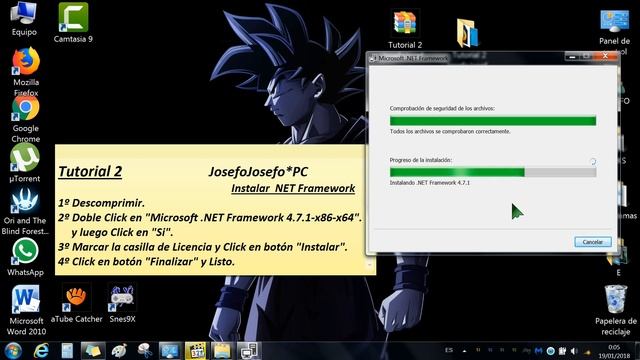Open Ori and The Blind Forest shortcut
Viewport: 640px width, 360px height.
25,211
